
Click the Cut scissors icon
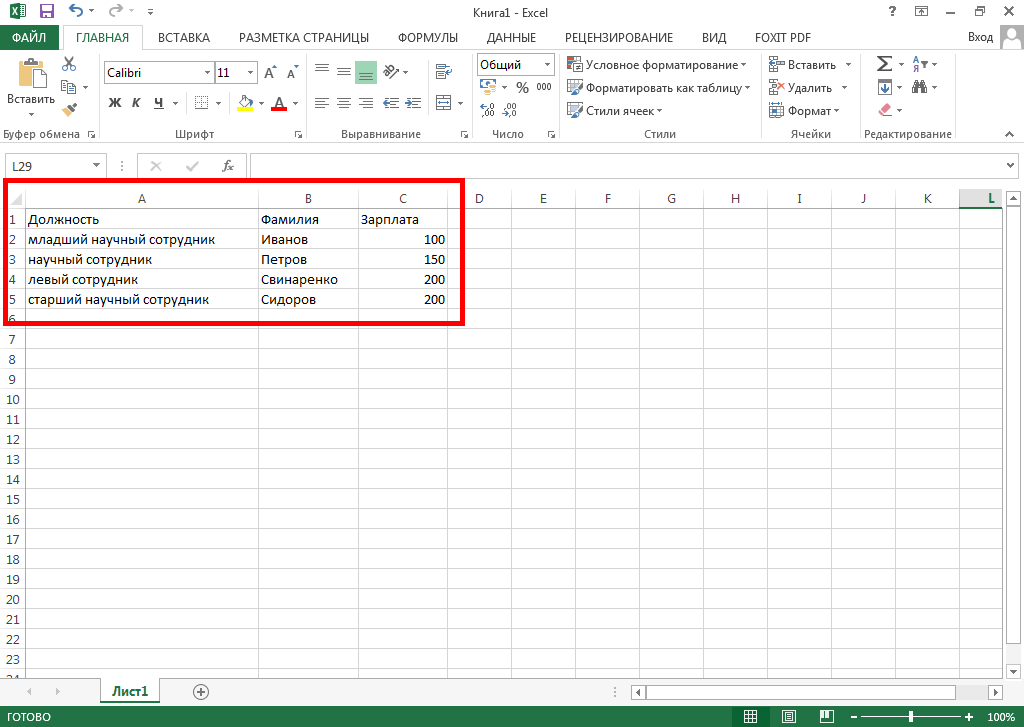point(69,64)
